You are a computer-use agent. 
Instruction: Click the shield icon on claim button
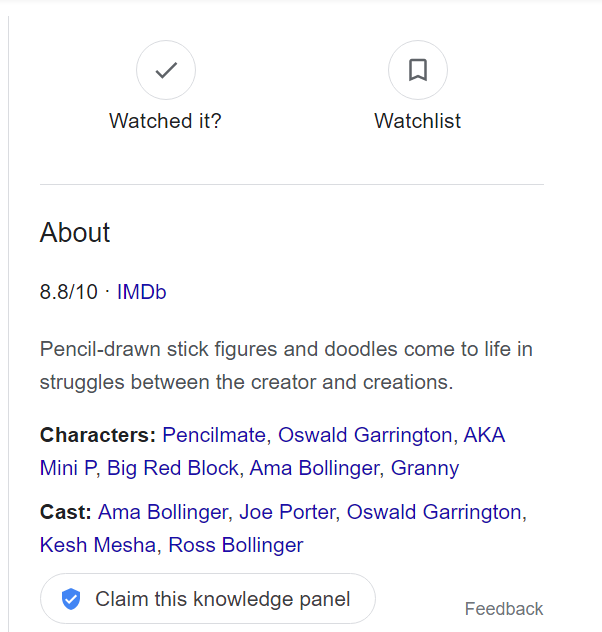(x=71, y=599)
